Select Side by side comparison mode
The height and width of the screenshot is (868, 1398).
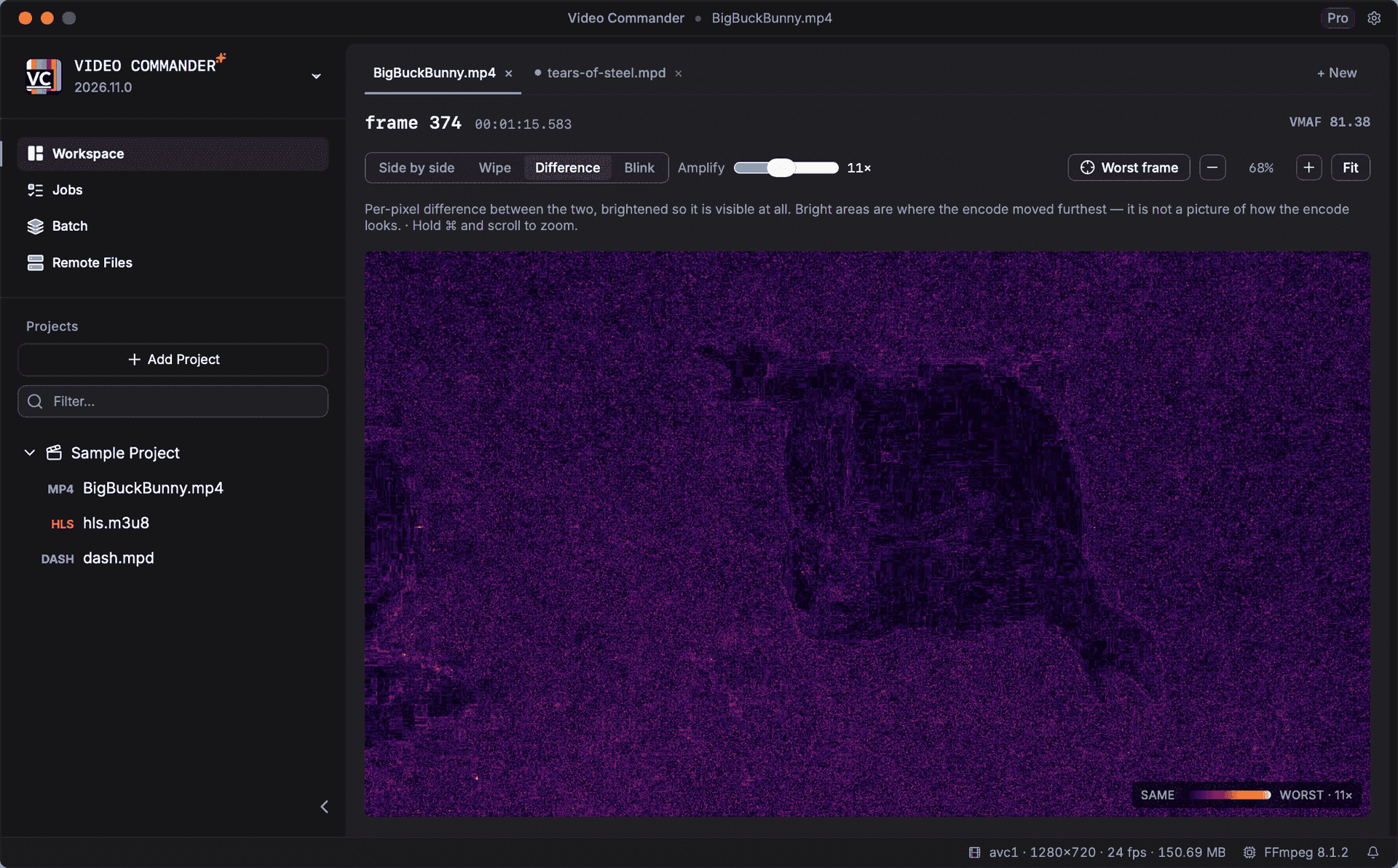pyautogui.click(x=416, y=167)
